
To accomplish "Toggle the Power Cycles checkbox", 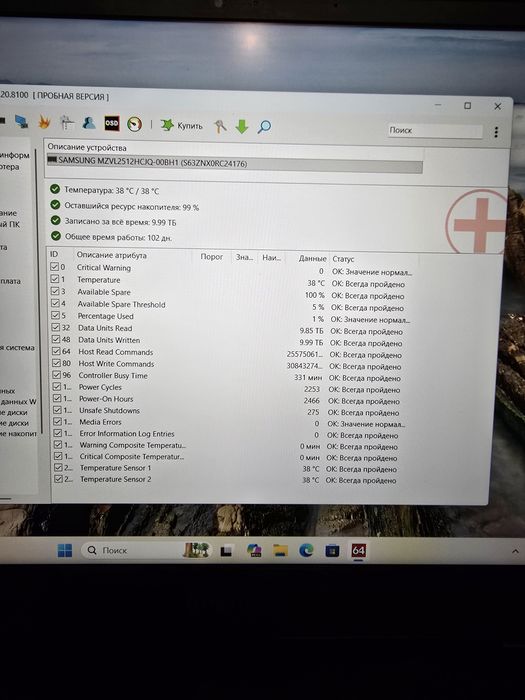I will coord(57,386).
